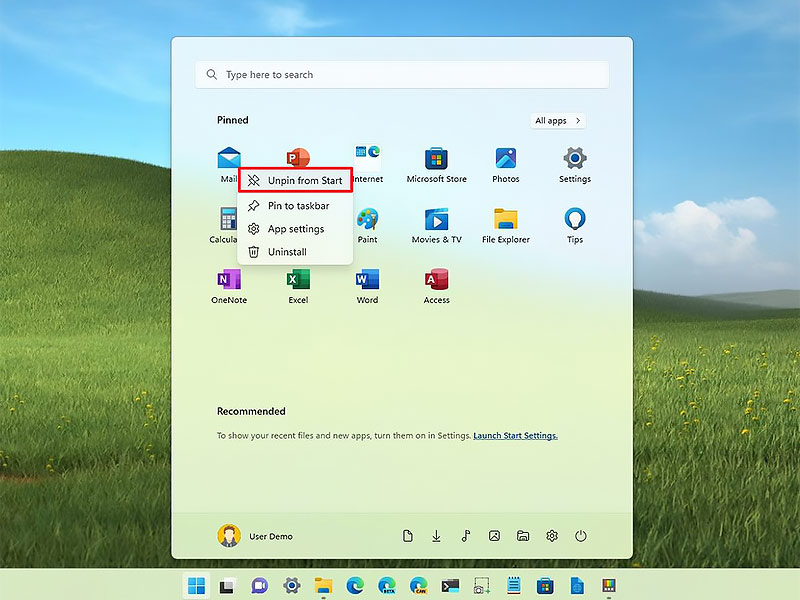Select Uninstall in the context menu
Screen dimensions: 800x600
295,252
